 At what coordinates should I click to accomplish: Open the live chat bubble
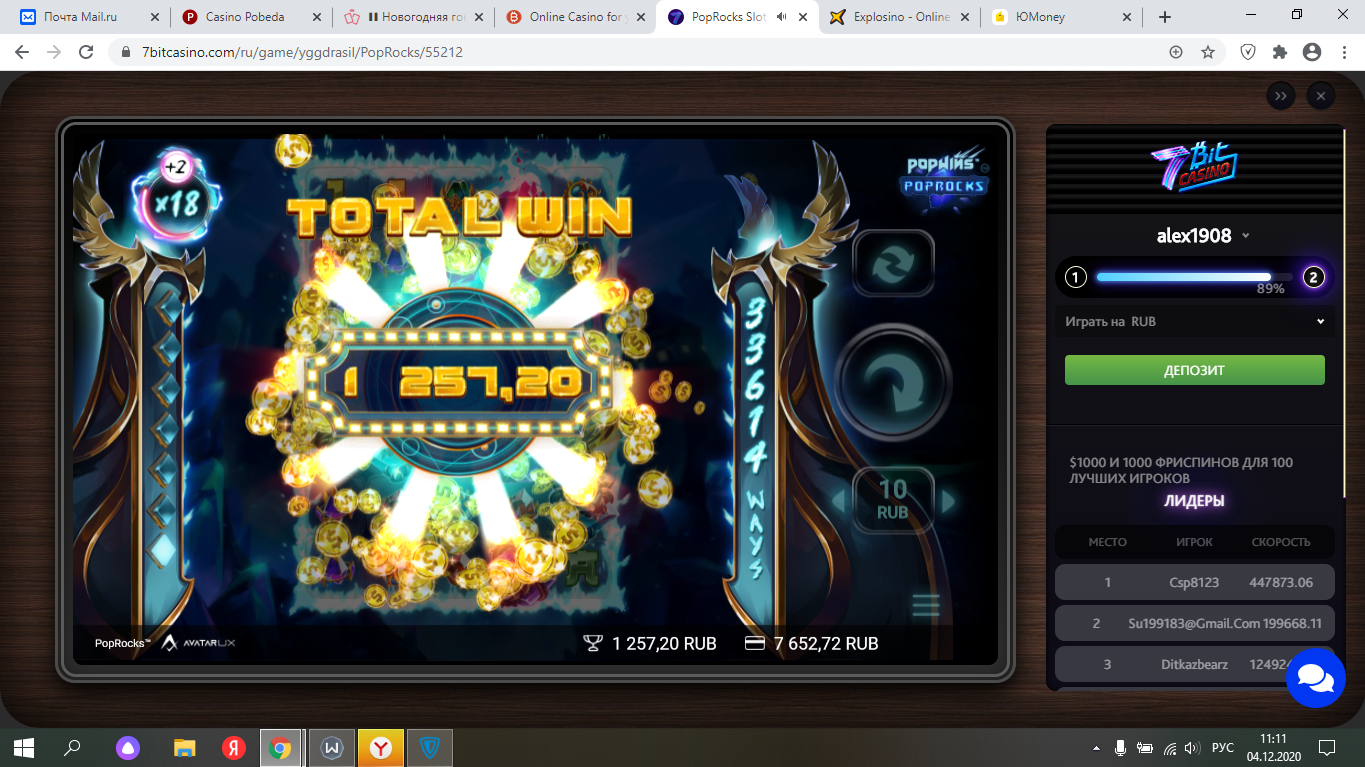1315,677
